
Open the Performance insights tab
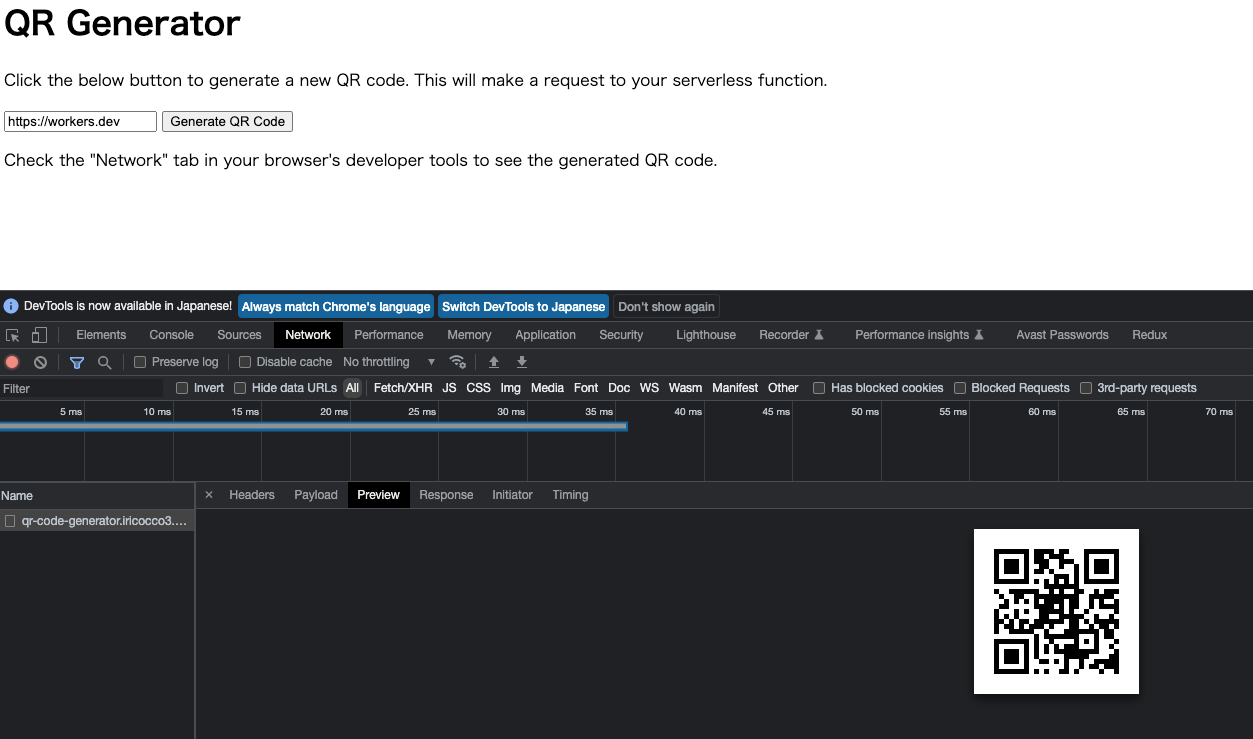[919, 335]
